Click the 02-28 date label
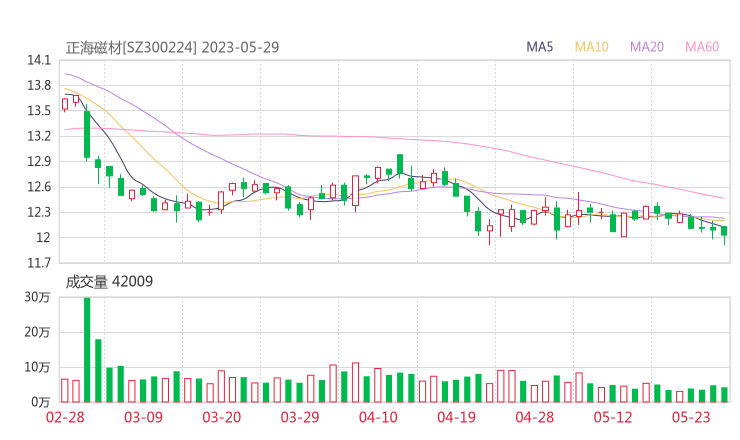Viewport: 740px width, 440px height. pos(65,417)
